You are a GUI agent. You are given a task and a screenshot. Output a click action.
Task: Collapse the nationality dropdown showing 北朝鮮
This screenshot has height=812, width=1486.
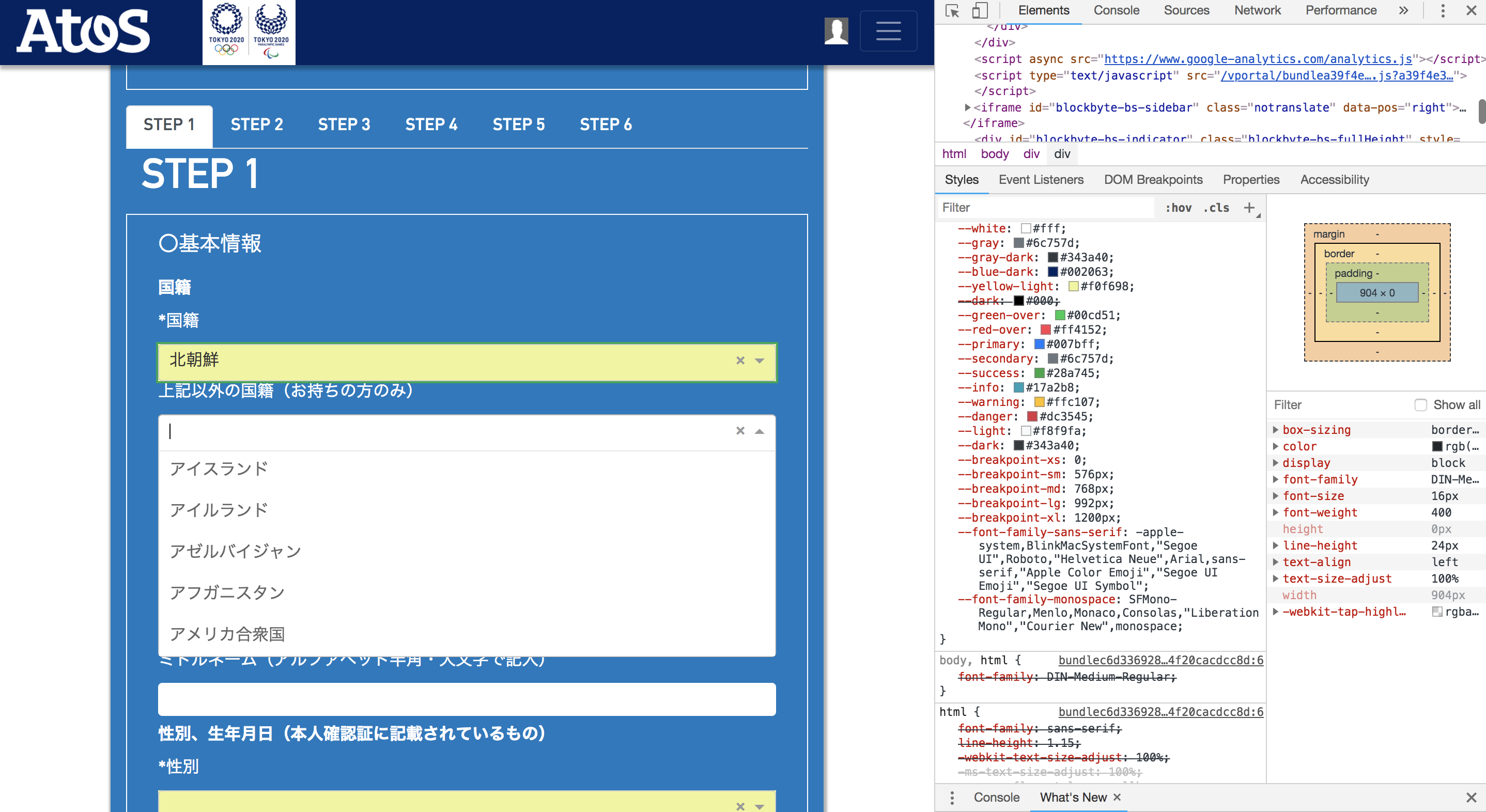click(x=759, y=362)
